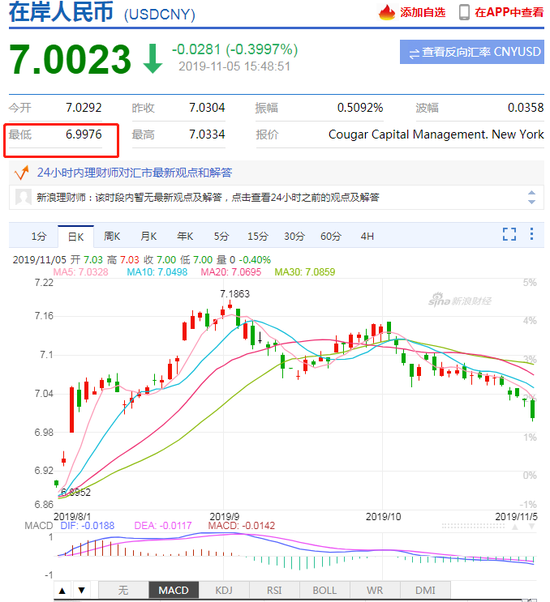Viewport: 550px width, 602px height.
Task: Click the -0.0281 (-0.3997%) change value
Action: coord(235,50)
